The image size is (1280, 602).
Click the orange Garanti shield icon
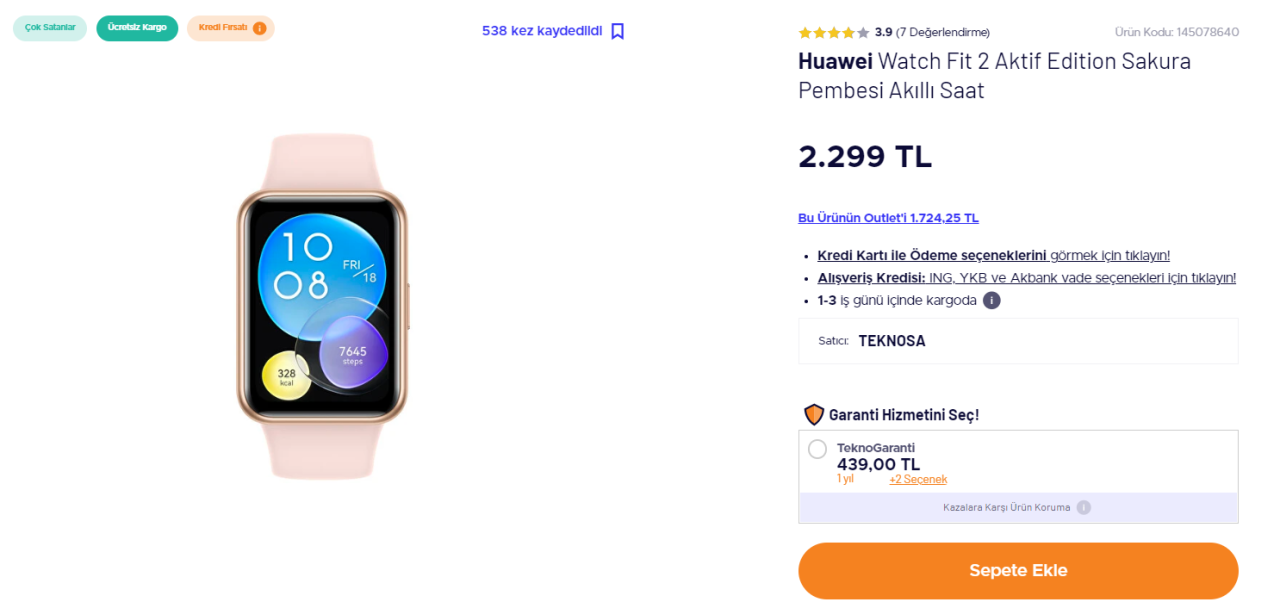[814, 414]
